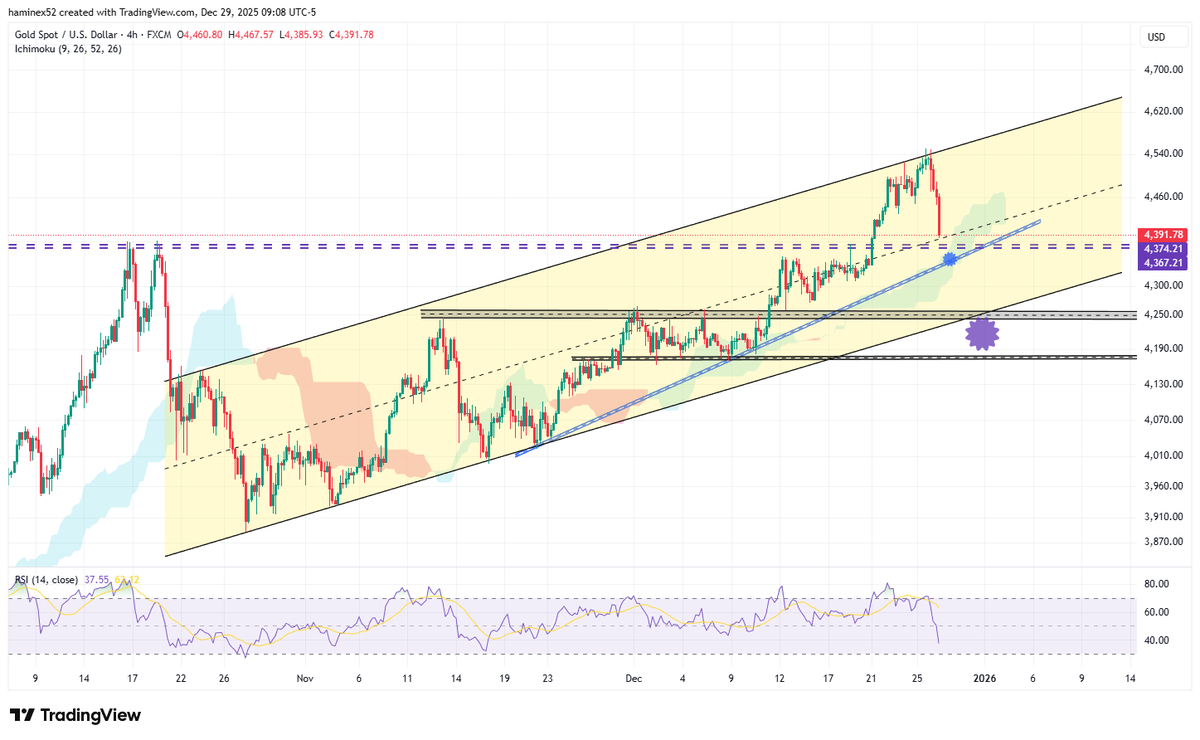
Task: Click the 4,700.00 price axis label
Action: tap(1166, 69)
